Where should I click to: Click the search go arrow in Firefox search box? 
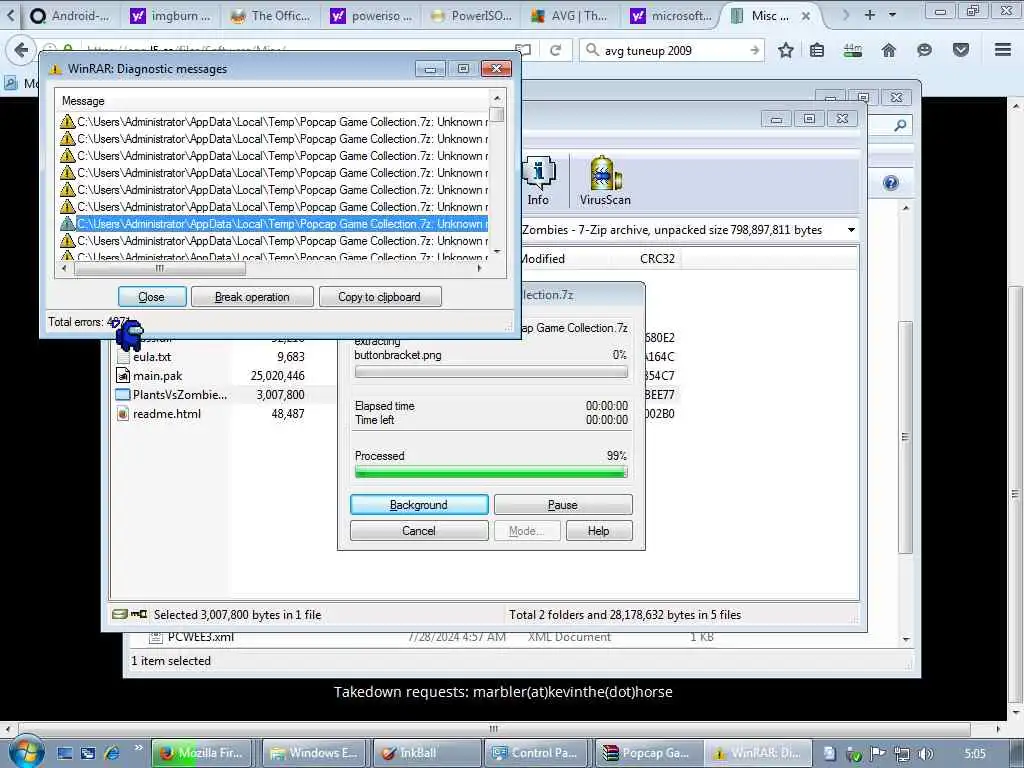(x=754, y=50)
